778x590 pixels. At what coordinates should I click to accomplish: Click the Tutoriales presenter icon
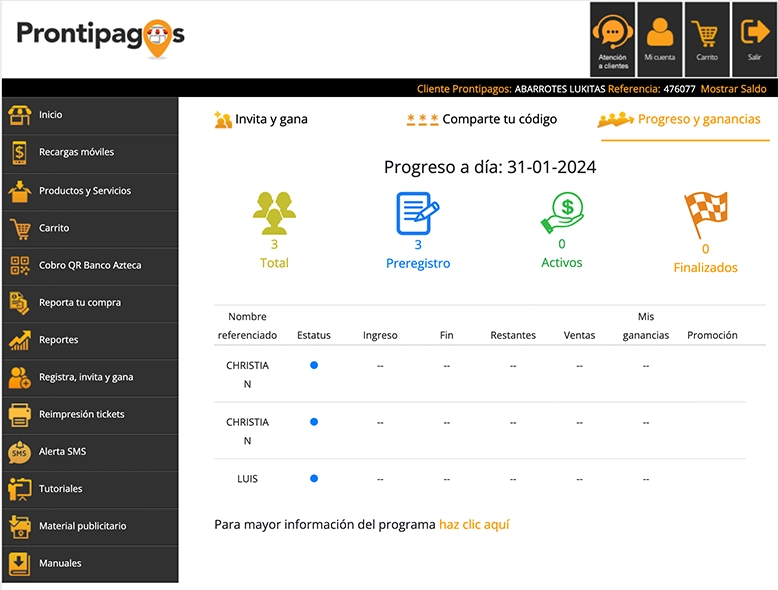click(20, 489)
